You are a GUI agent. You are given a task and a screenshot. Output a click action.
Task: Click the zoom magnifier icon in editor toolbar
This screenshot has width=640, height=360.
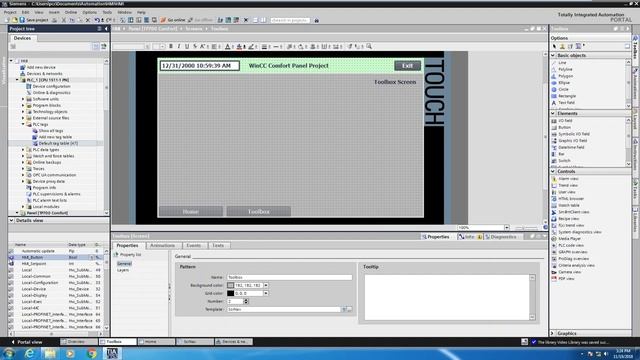(369, 47)
